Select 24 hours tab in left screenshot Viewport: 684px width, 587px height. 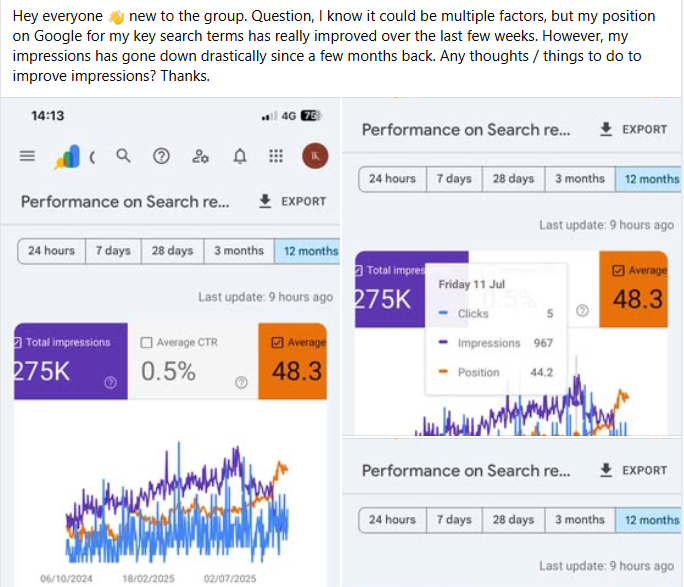tap(51, 250)
